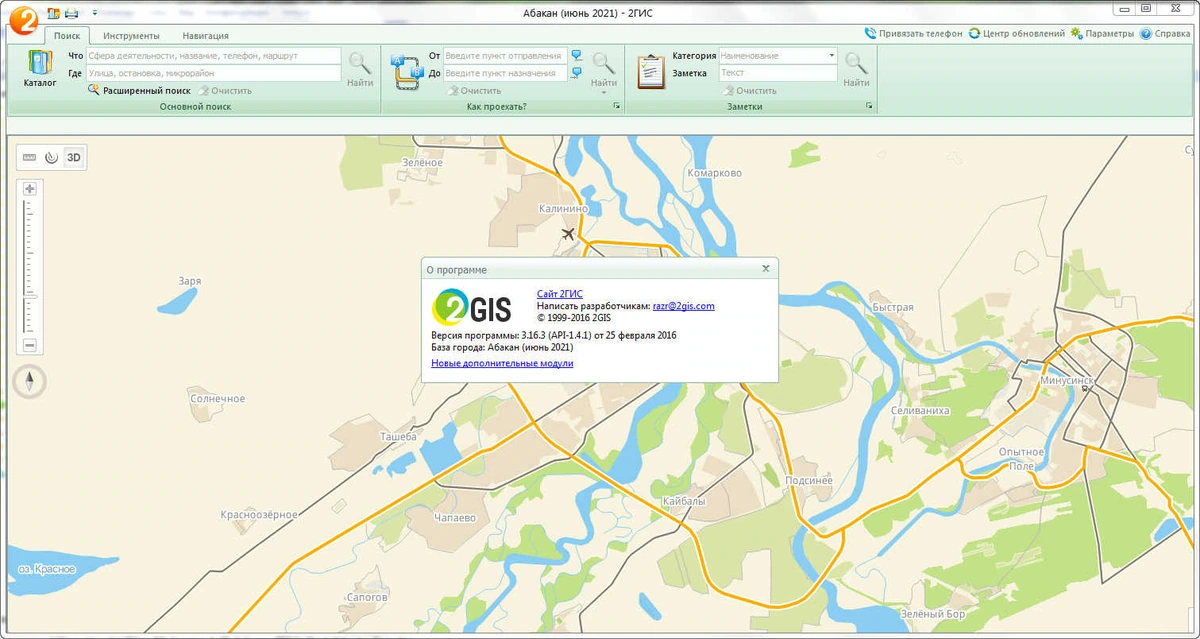
Task: Click the Красноозёрное label on map
Action: pos(259,514)
